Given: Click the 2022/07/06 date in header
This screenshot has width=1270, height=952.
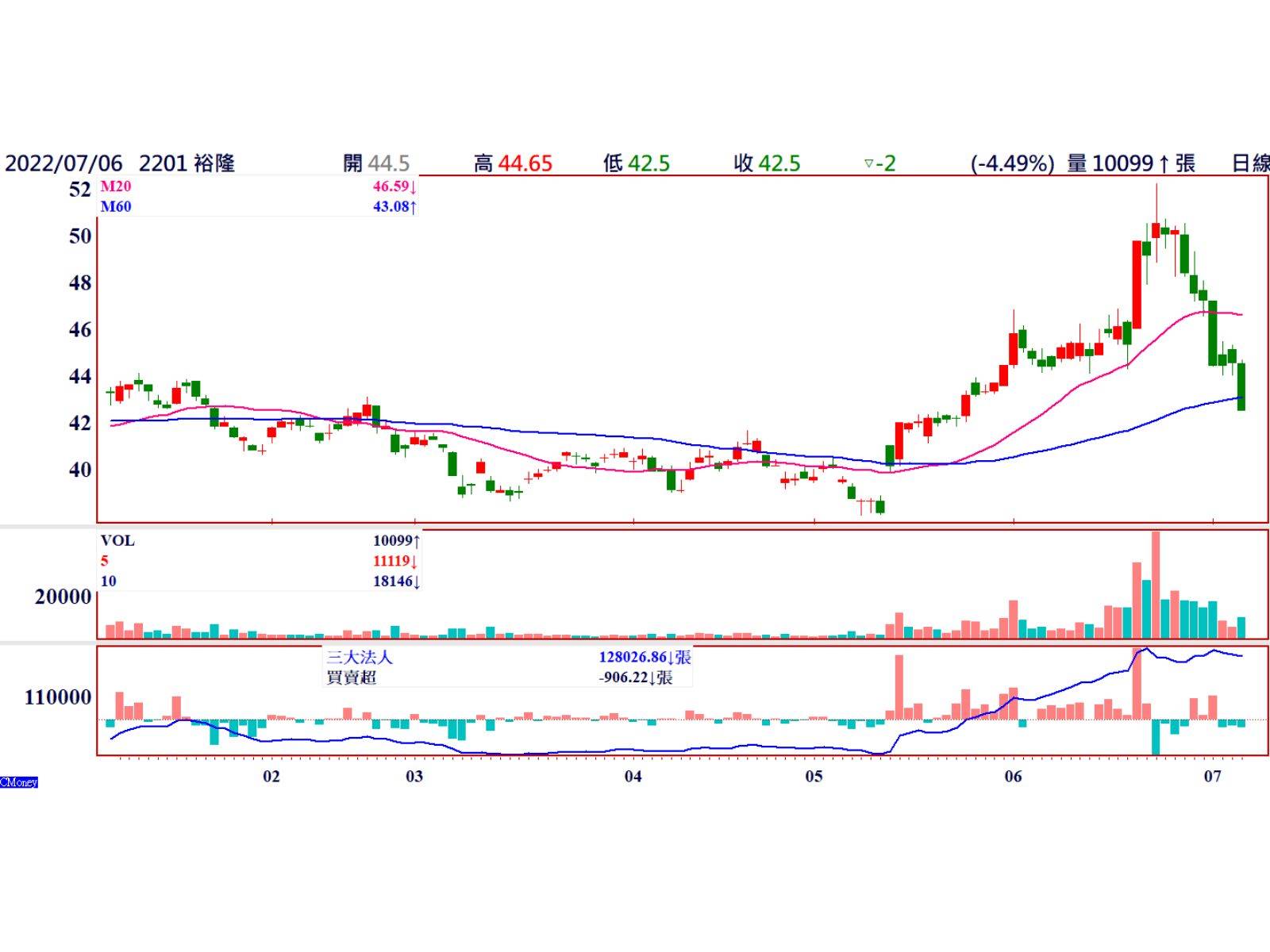Looking at the screenshot, I should [x=63, y=163].
